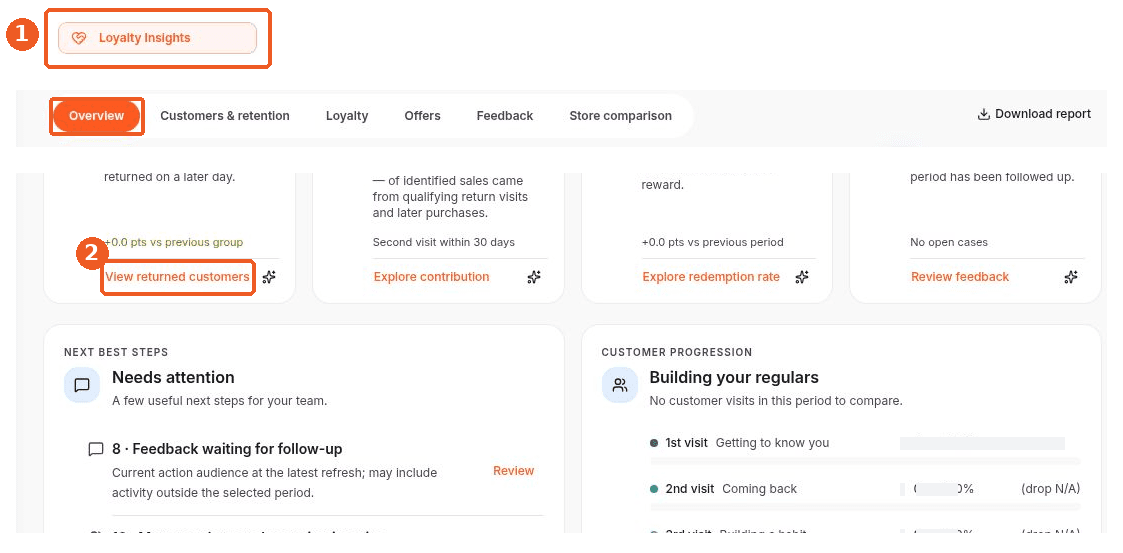Screen dimensions: 1123x553
Task: Click '+0.0 pts vs previous period' text
Action: (x=713, y=242)
